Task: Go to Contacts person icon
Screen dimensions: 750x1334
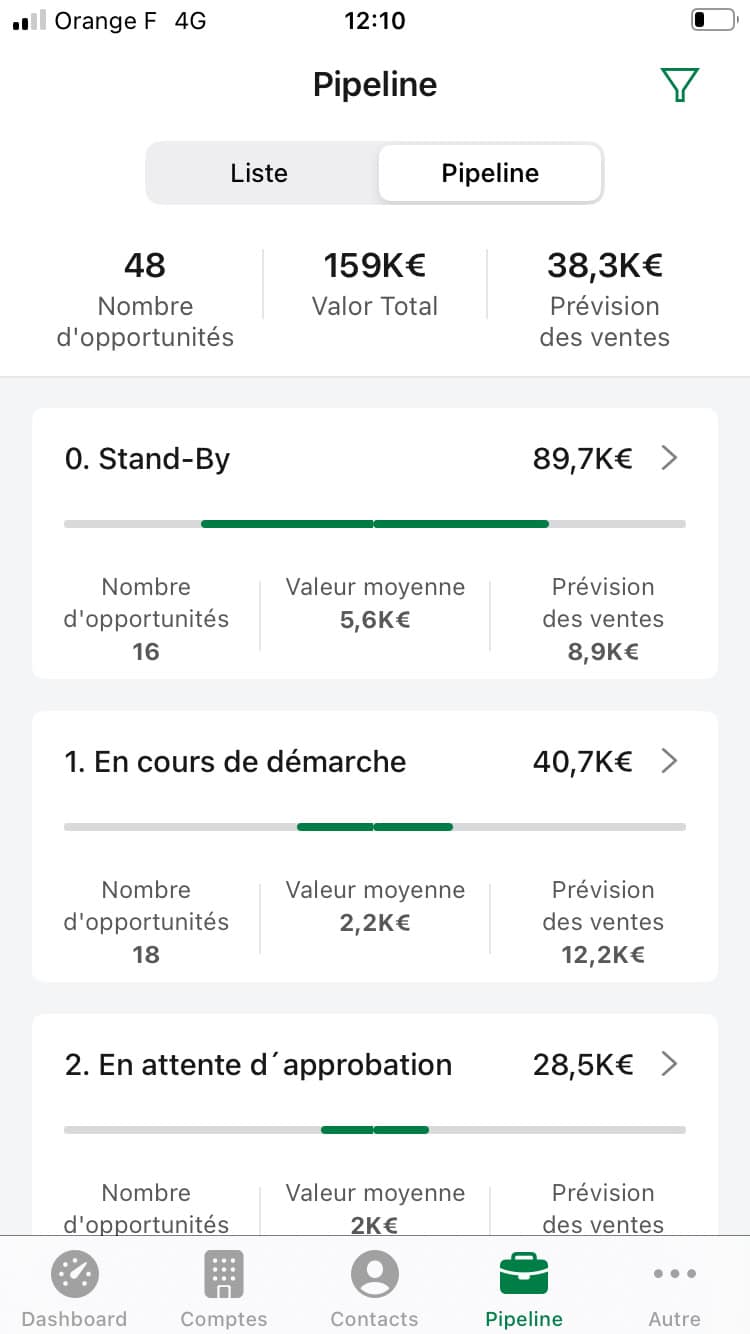Action: pyautogui.click(x=375, y=1274)
